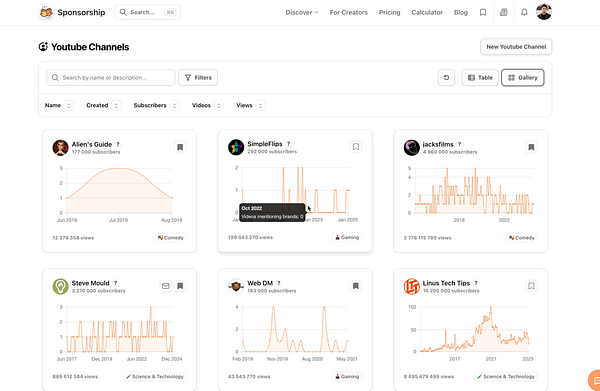Click the help icon beside Linus Tech Tips
Screen dimensions: 600x391
coord(476,283)
